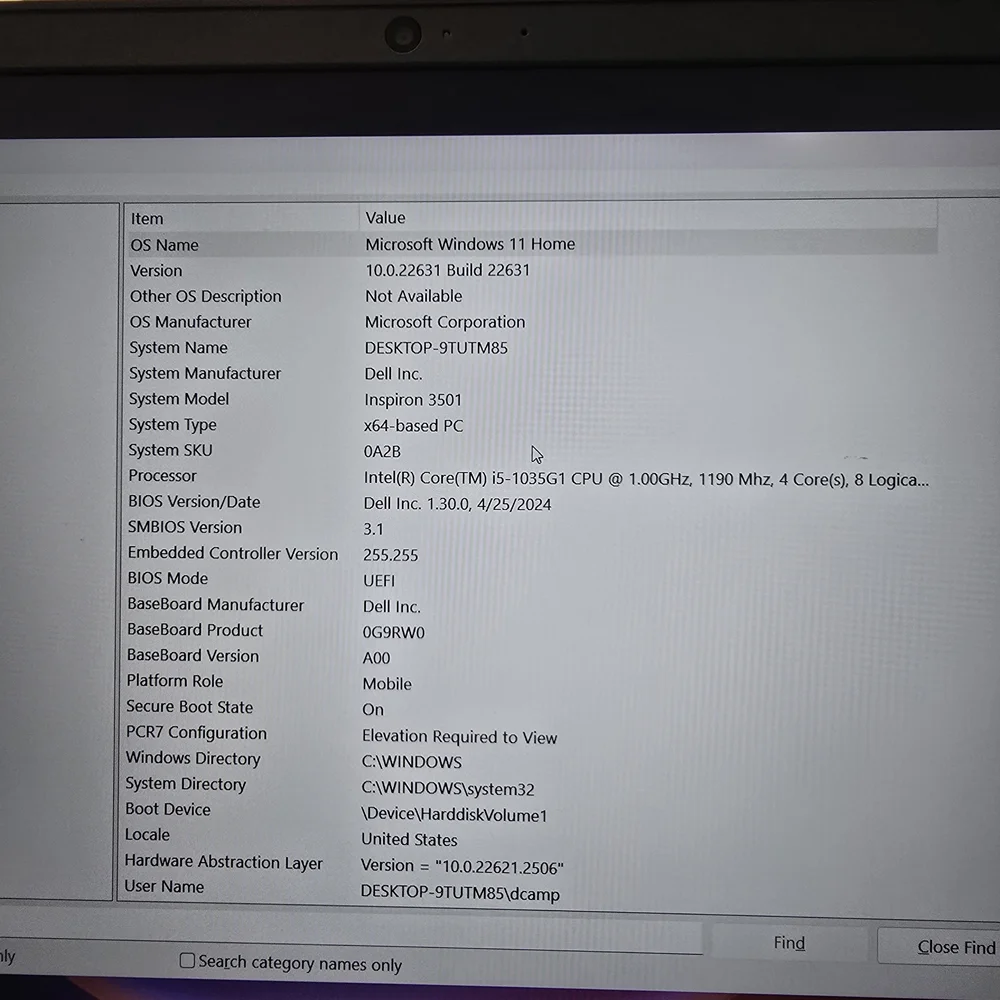Screen dimensions: 1000x1000
Task: Select the OS Manufacturer row label
Action: tap(190, 321)
